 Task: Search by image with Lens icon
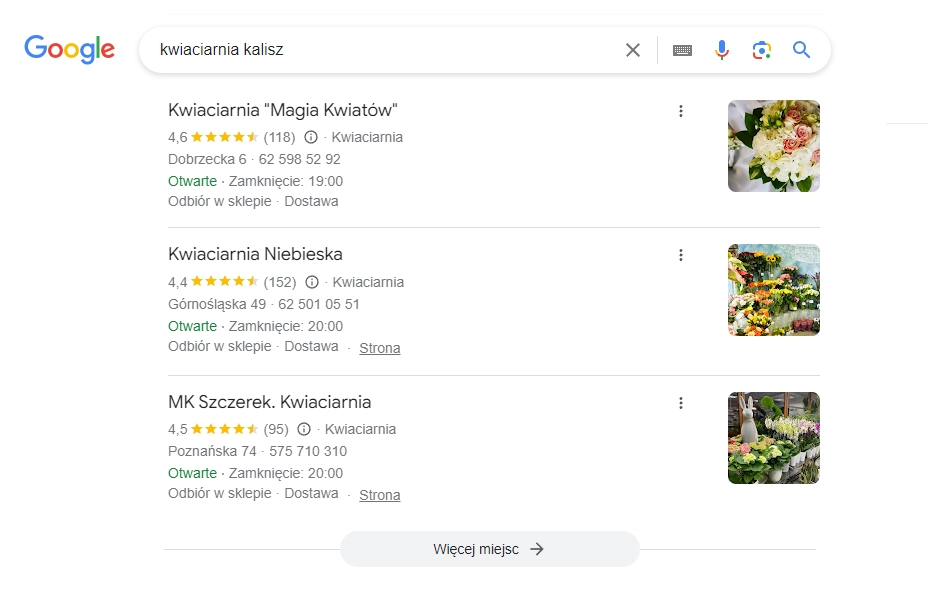(x=762, y=50)
